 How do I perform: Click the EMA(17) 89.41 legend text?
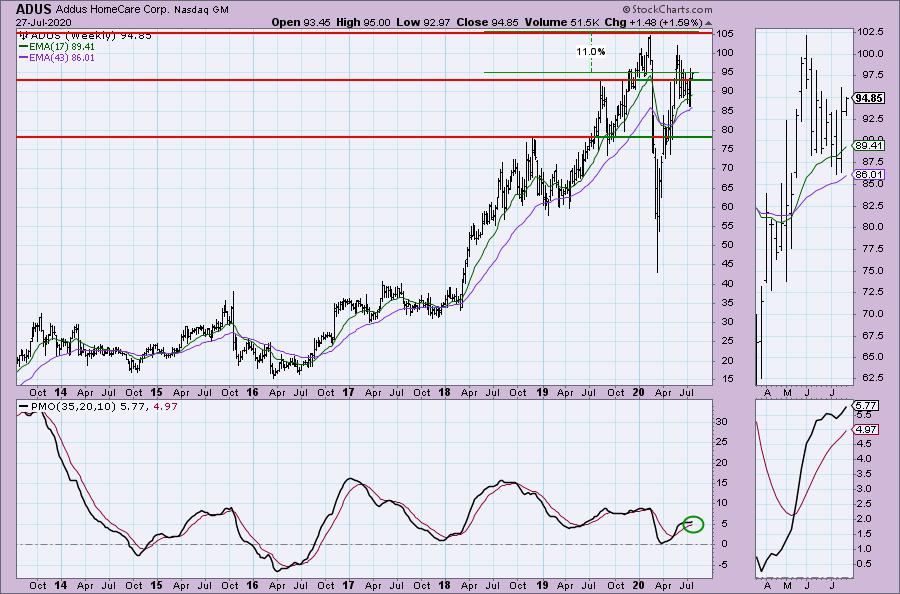coord(62,46)
